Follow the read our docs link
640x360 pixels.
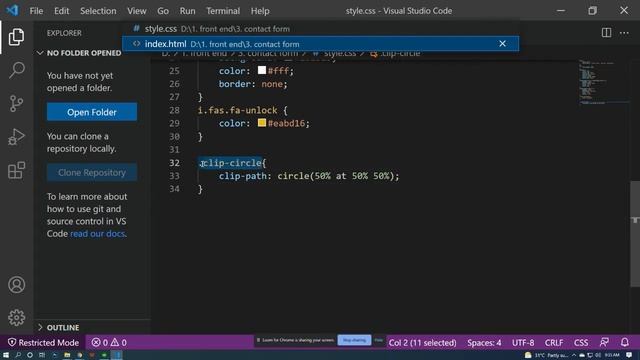[x=98, y=234]
